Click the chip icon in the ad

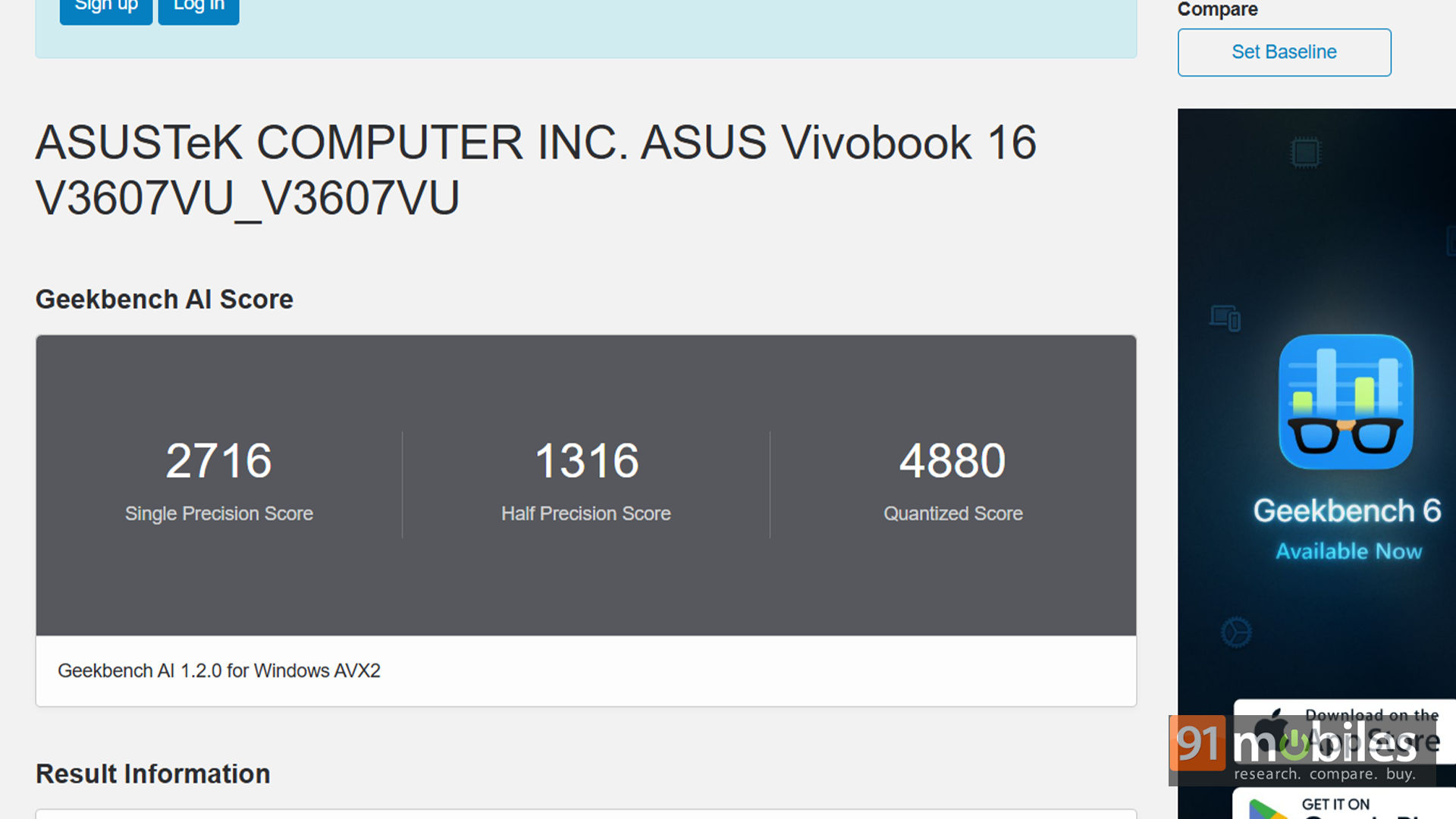(x=1305, y=153)
